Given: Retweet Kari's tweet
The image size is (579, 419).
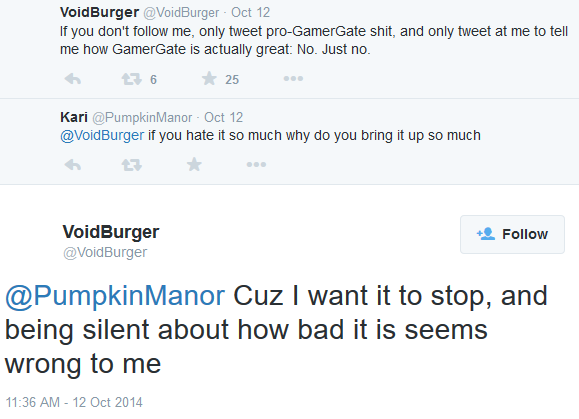Looking at the screenshot, I should [x=132, y=165].
